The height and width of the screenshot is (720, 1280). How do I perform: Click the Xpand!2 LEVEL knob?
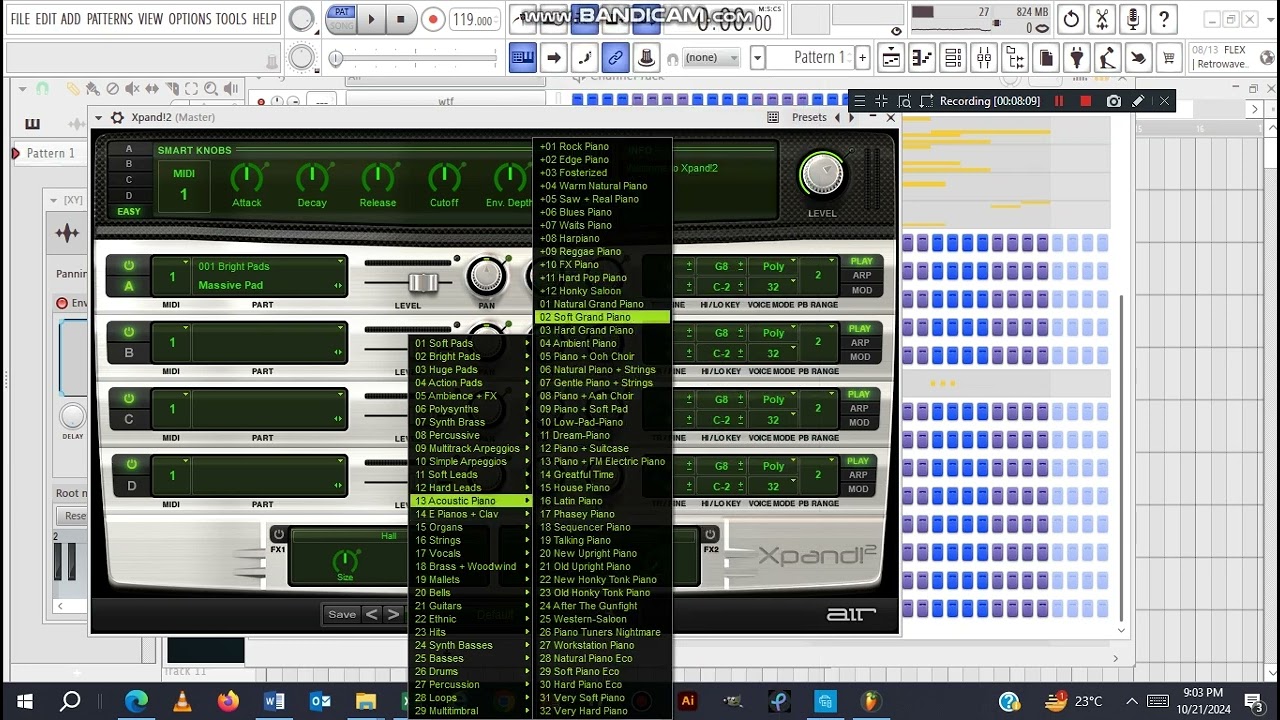[822, 176]
